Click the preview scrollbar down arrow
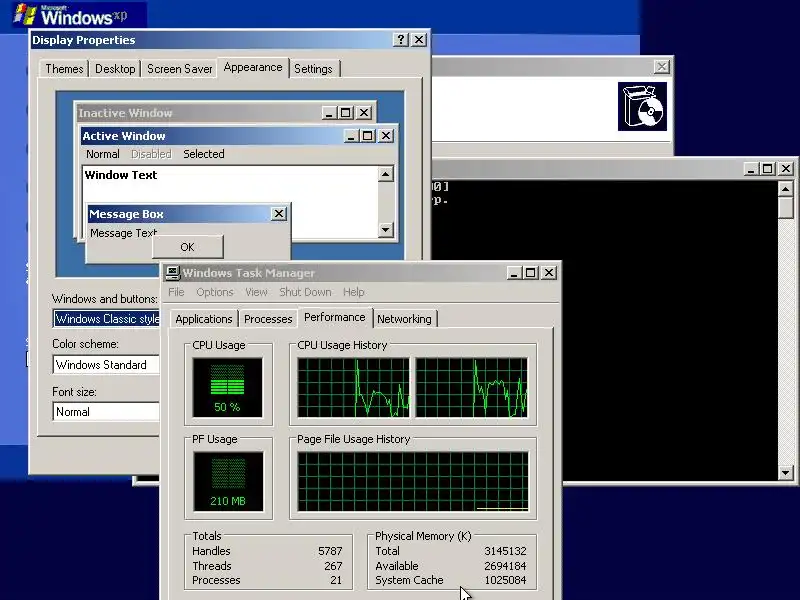Image resolution: width=800 pixels, height=600 pixels. pos(386,230)
